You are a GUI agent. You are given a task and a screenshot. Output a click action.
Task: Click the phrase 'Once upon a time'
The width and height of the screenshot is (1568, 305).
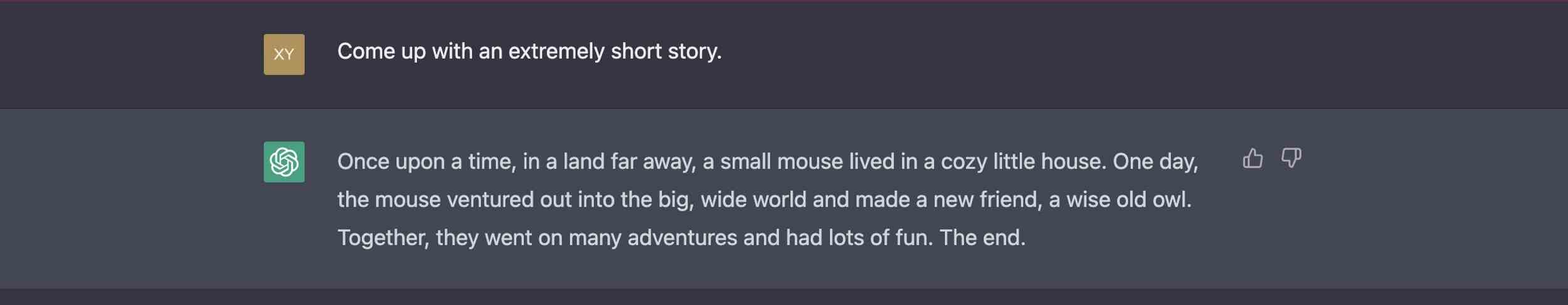point(426,162)
